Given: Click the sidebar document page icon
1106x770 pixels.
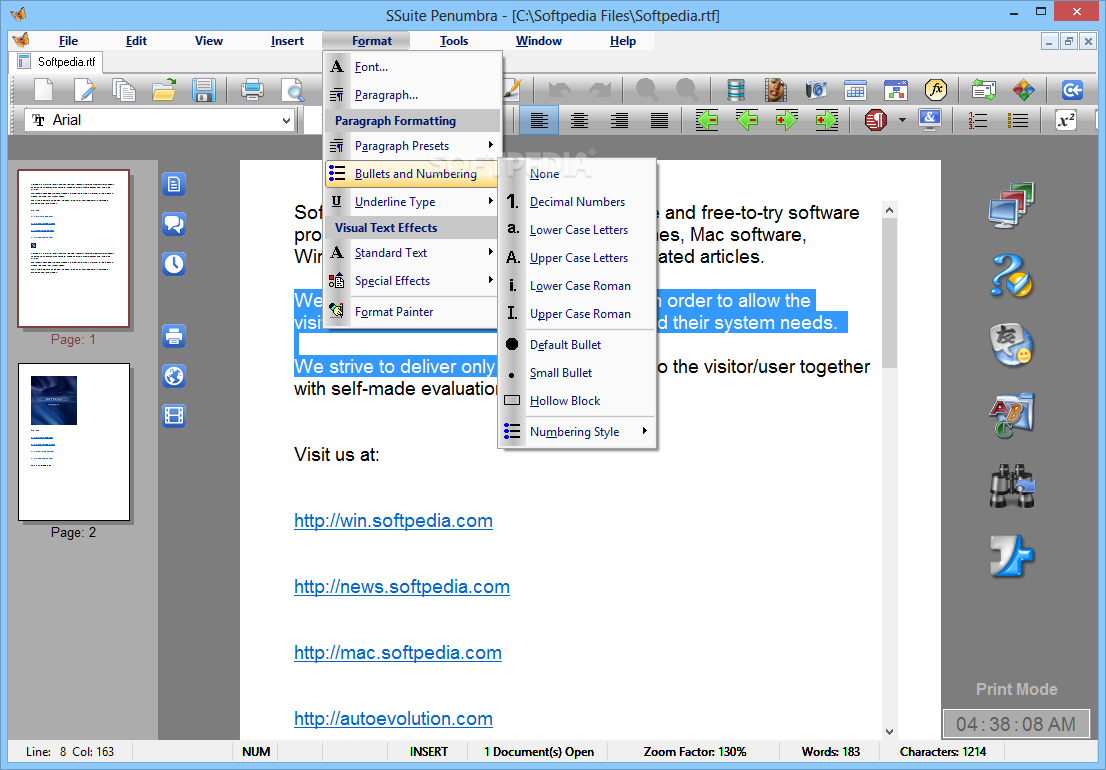Looking at the screenshot, I should click(x=174, y=184).
